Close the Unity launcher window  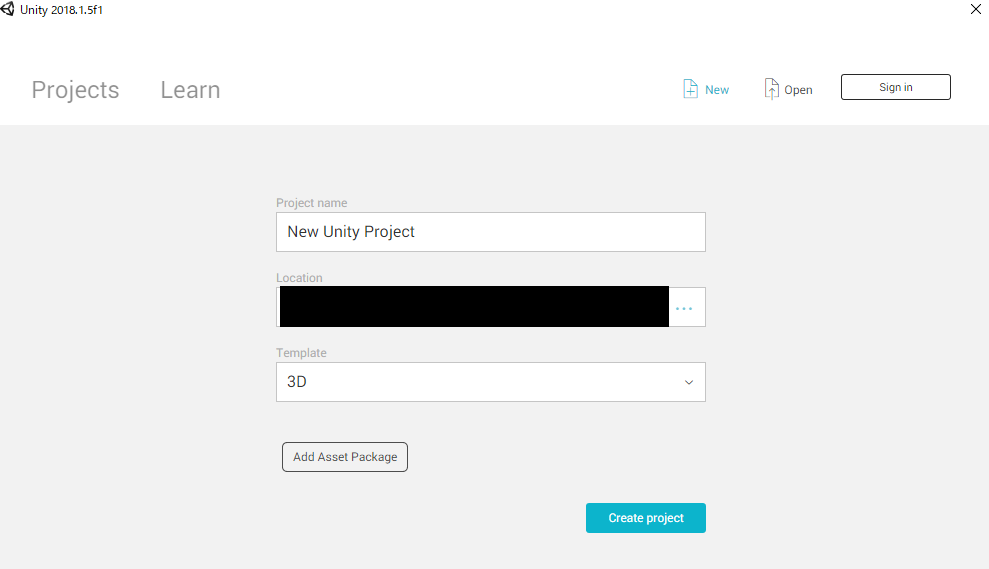coord(975,9)
